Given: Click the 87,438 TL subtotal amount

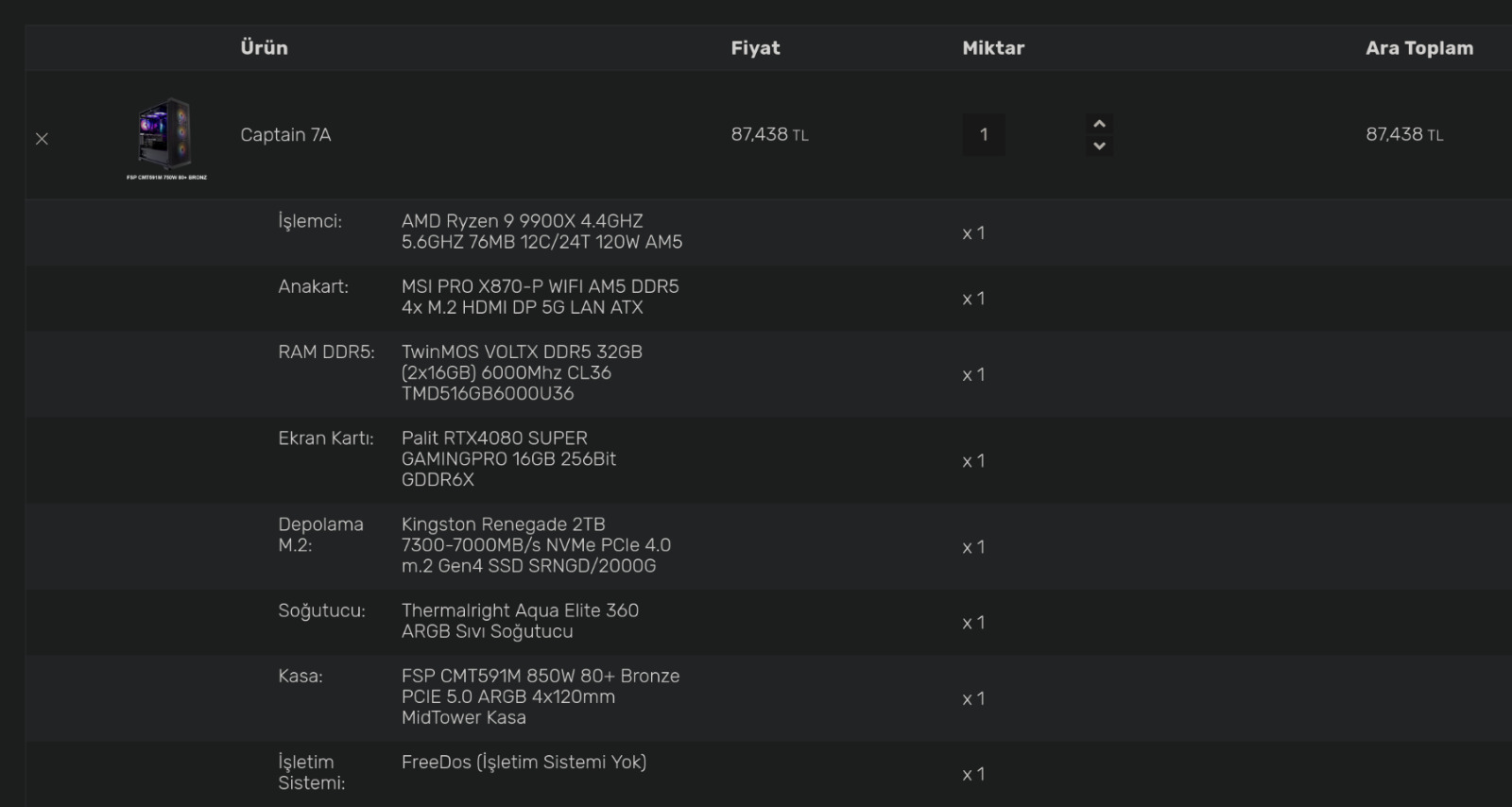Looking at the screenshot, I should point(1404,135).
